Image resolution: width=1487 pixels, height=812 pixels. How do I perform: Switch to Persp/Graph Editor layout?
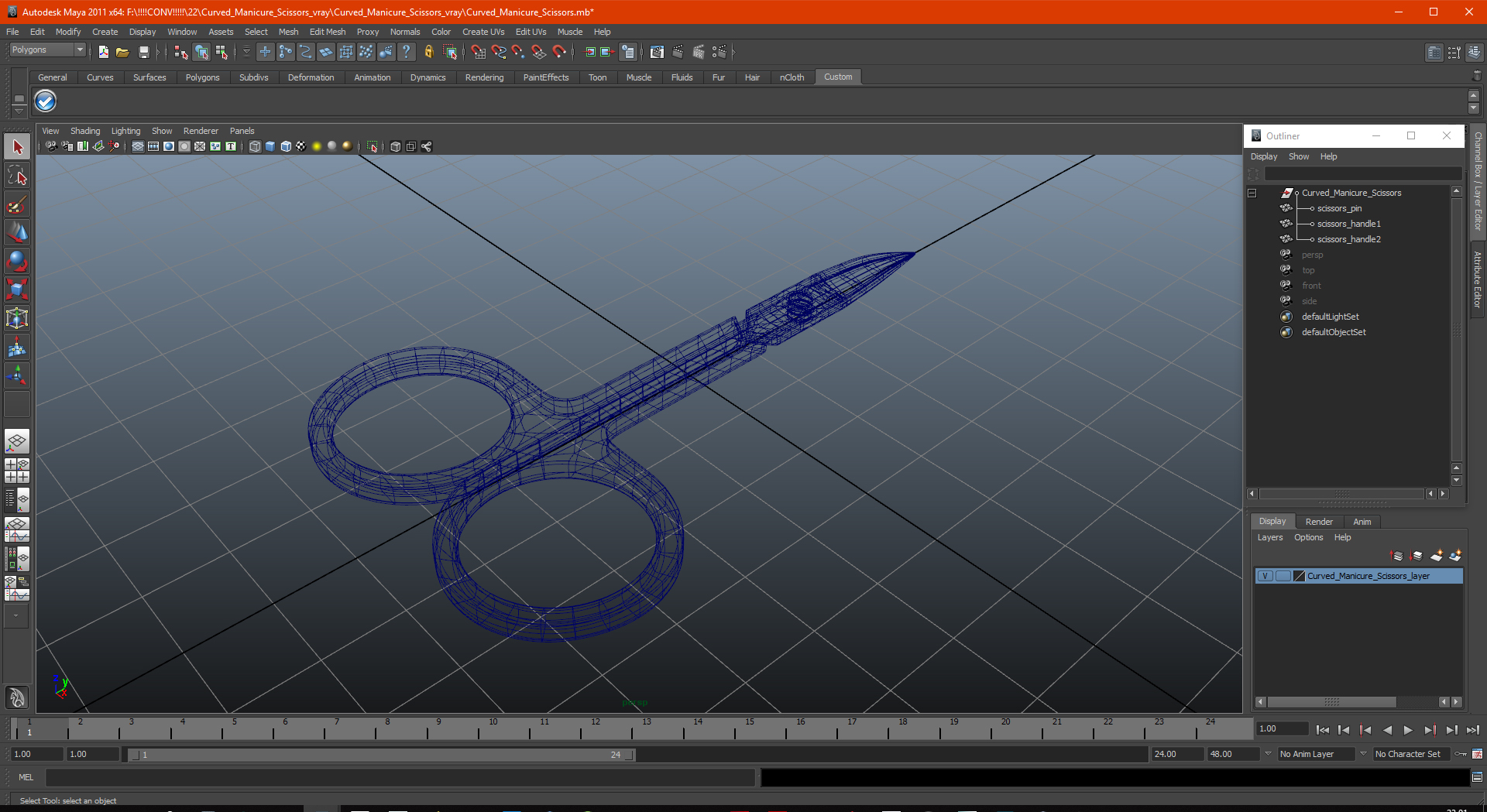17,529
